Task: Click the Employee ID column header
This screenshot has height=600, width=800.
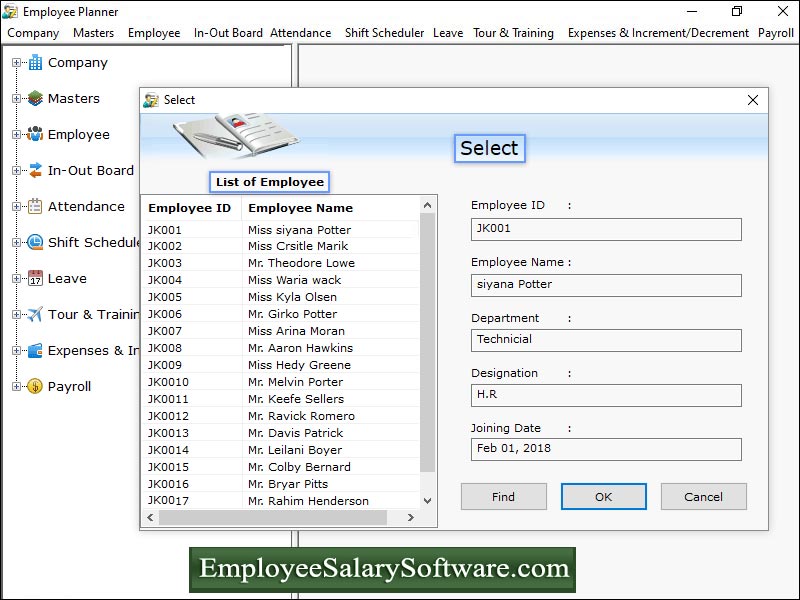Action: click(190, 208)
